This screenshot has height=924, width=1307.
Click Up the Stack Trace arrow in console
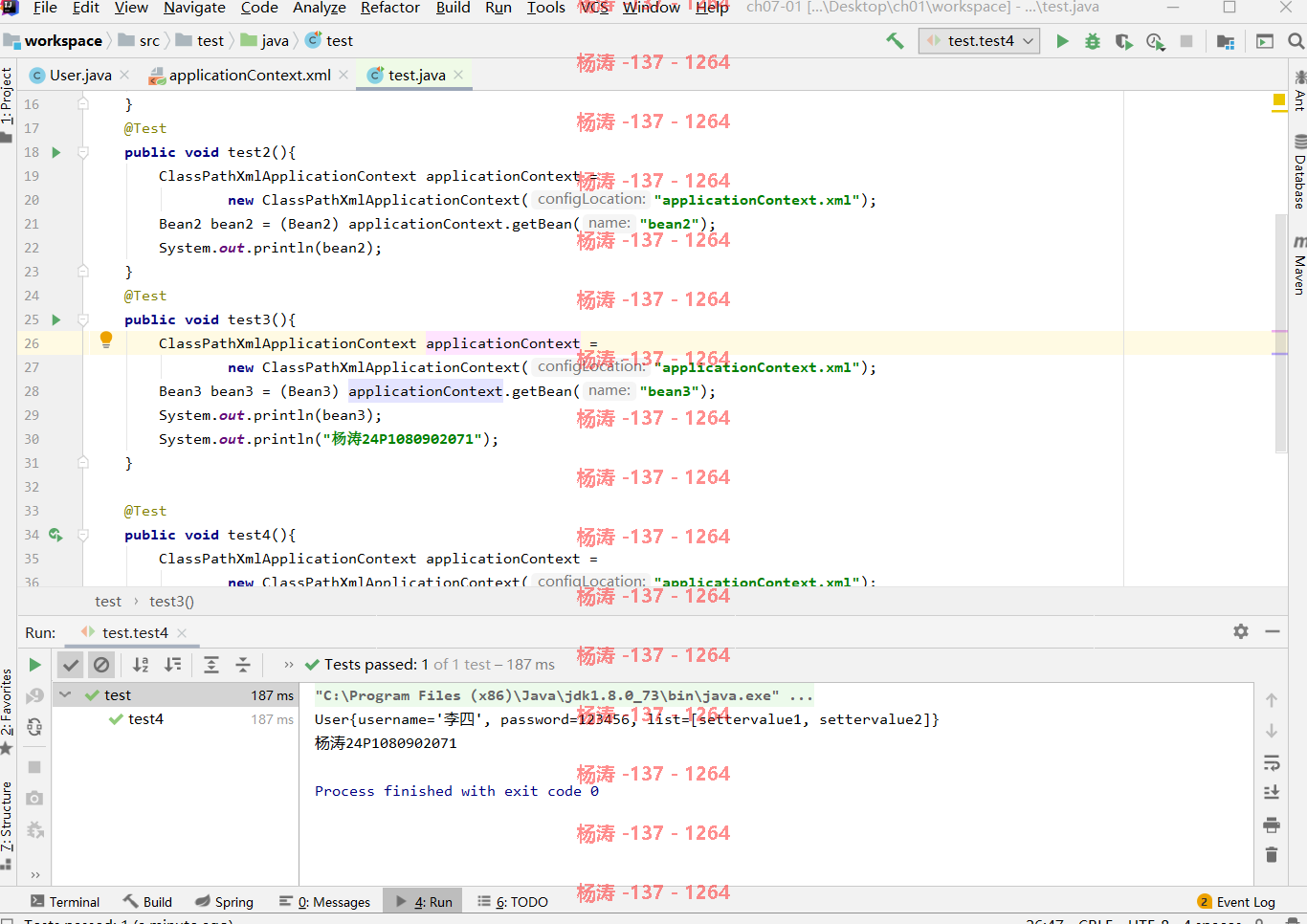point(1272,700)
